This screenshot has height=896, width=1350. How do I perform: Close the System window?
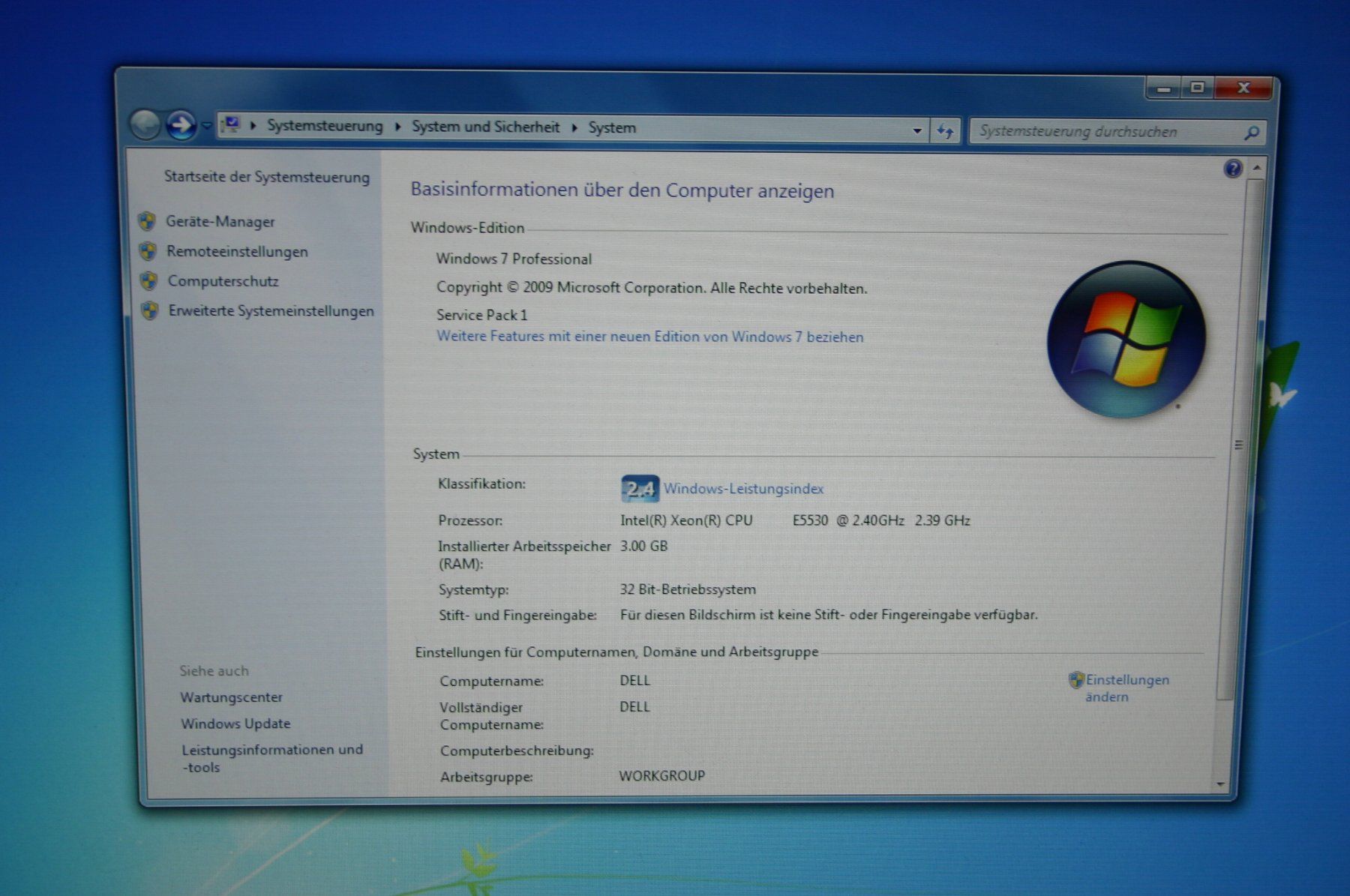[1243, 88]
